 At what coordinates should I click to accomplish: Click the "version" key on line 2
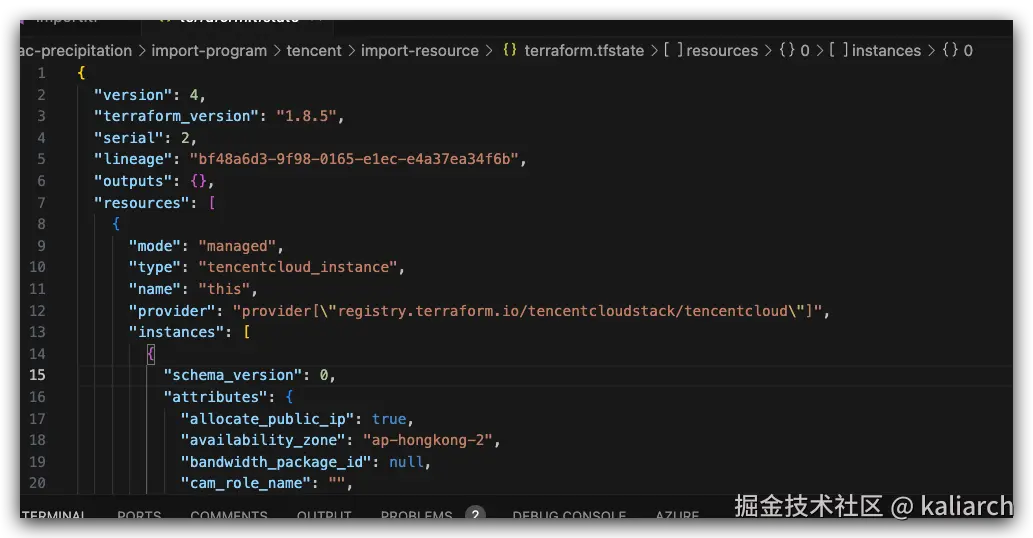[133, 95]
